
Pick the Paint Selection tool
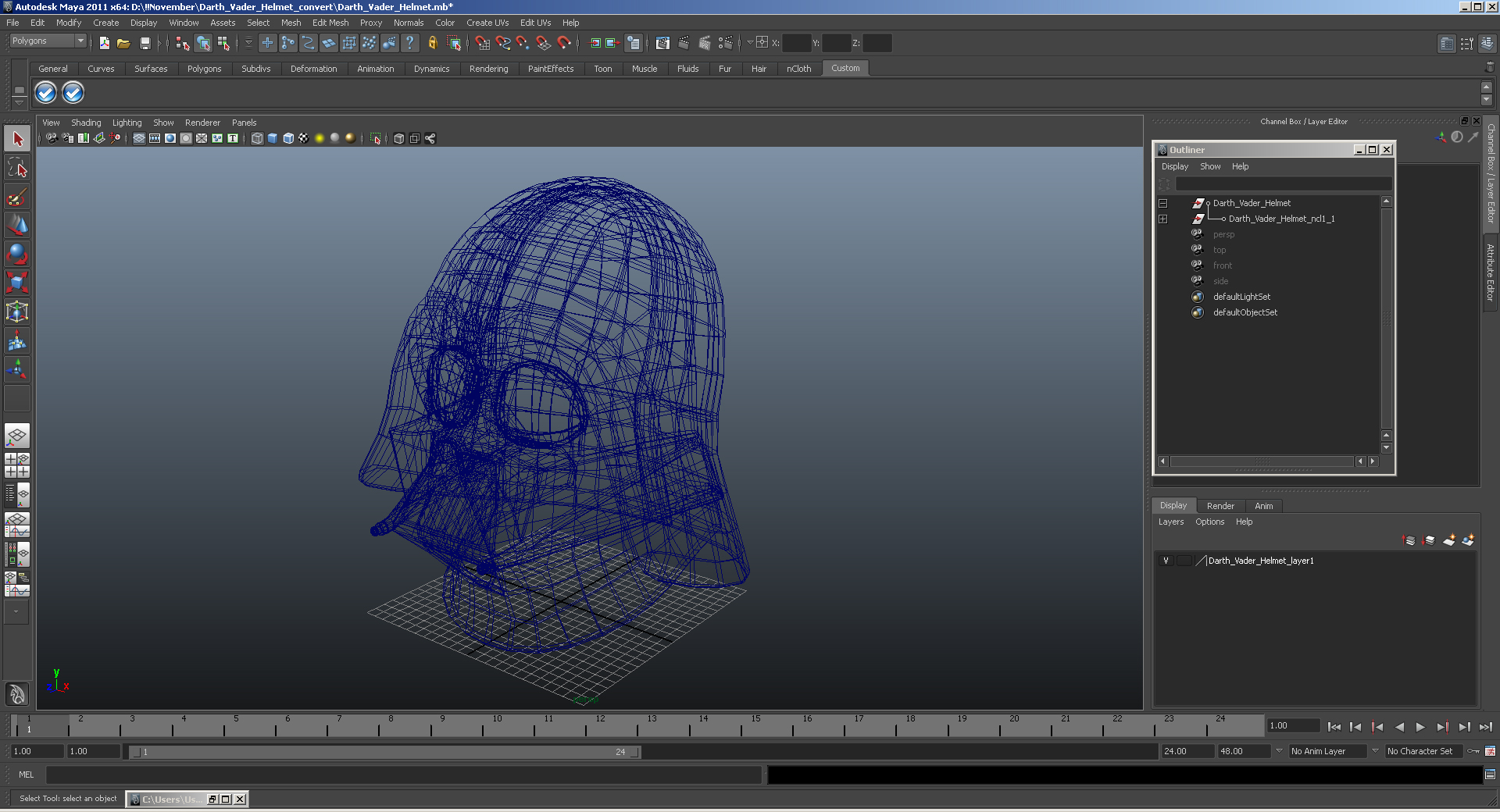[17, 196]
